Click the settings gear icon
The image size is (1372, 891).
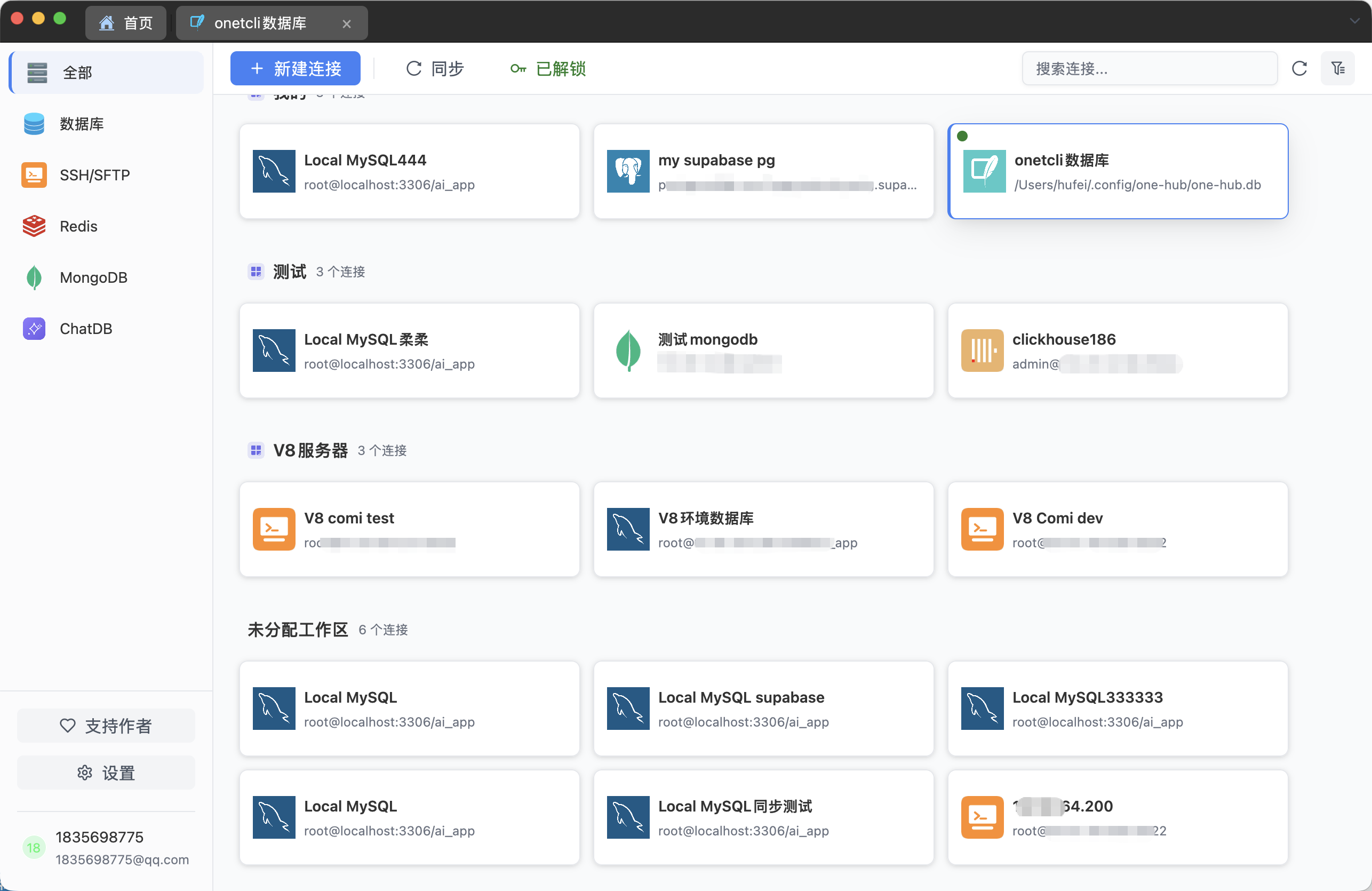pos(84,773)
